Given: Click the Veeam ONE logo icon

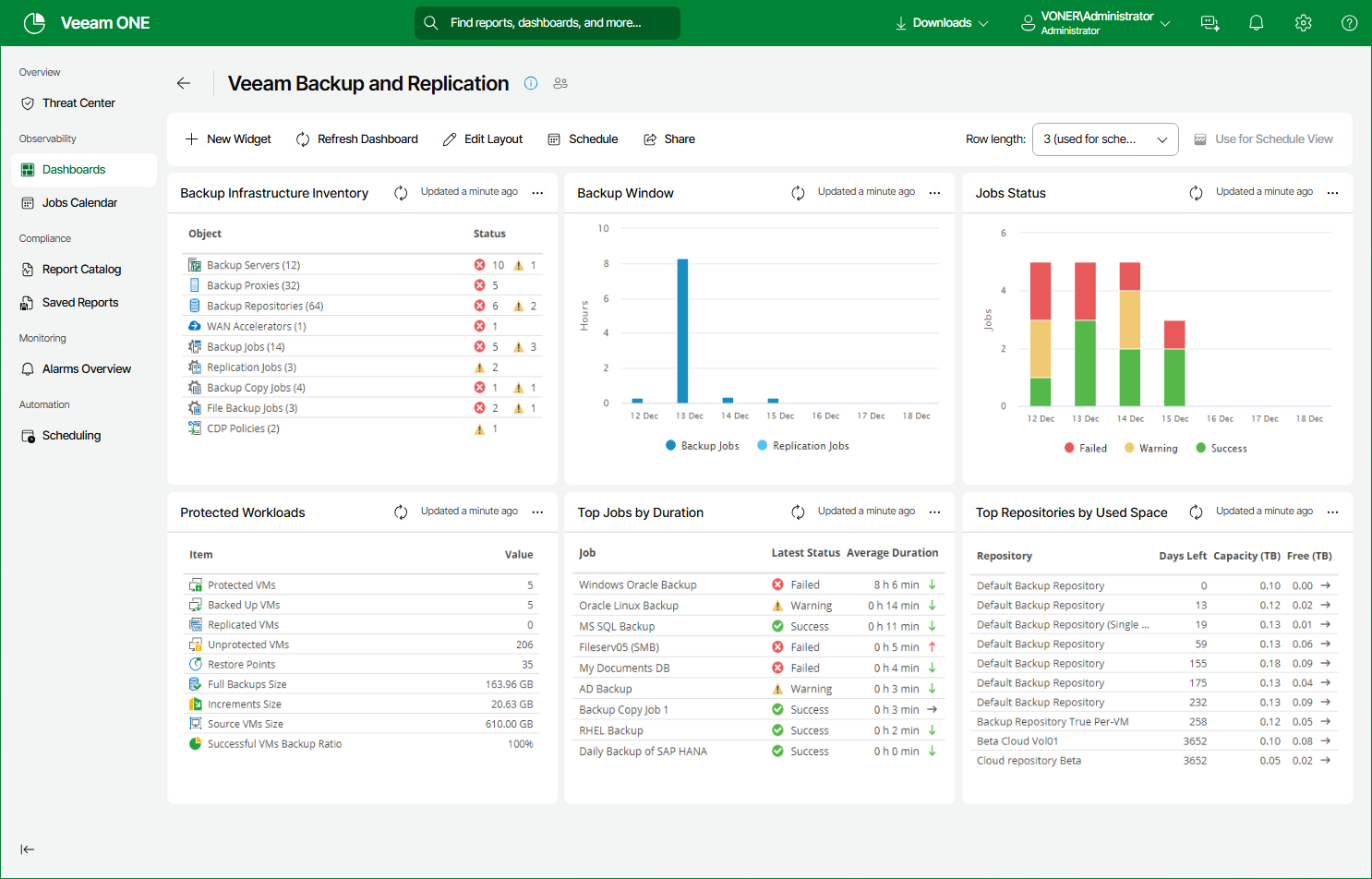Looking at the screenshot, I should click(x=34, y=23).
